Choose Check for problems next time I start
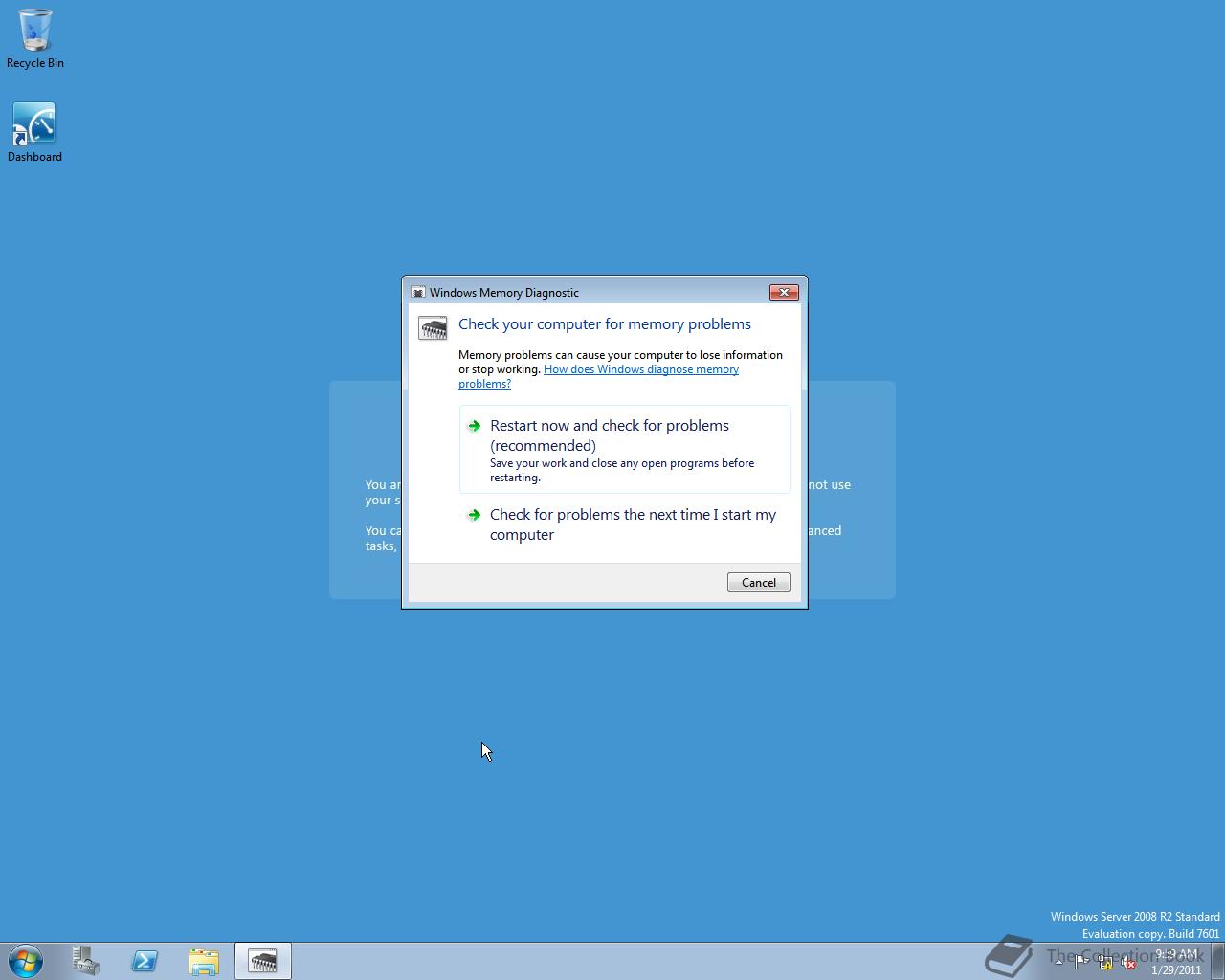 (625, 524)
